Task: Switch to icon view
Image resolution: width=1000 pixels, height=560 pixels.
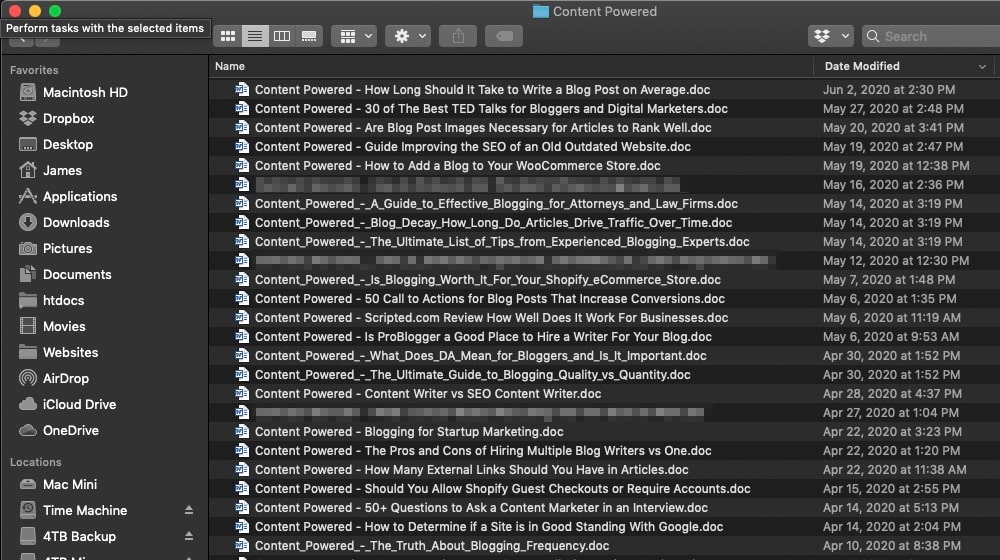Action: pos(228,36)
